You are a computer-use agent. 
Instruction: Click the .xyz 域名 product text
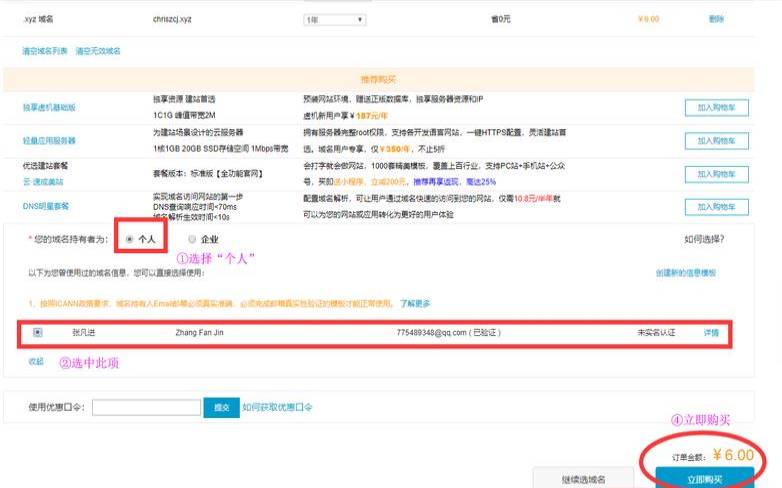click(x=38, y=19)
